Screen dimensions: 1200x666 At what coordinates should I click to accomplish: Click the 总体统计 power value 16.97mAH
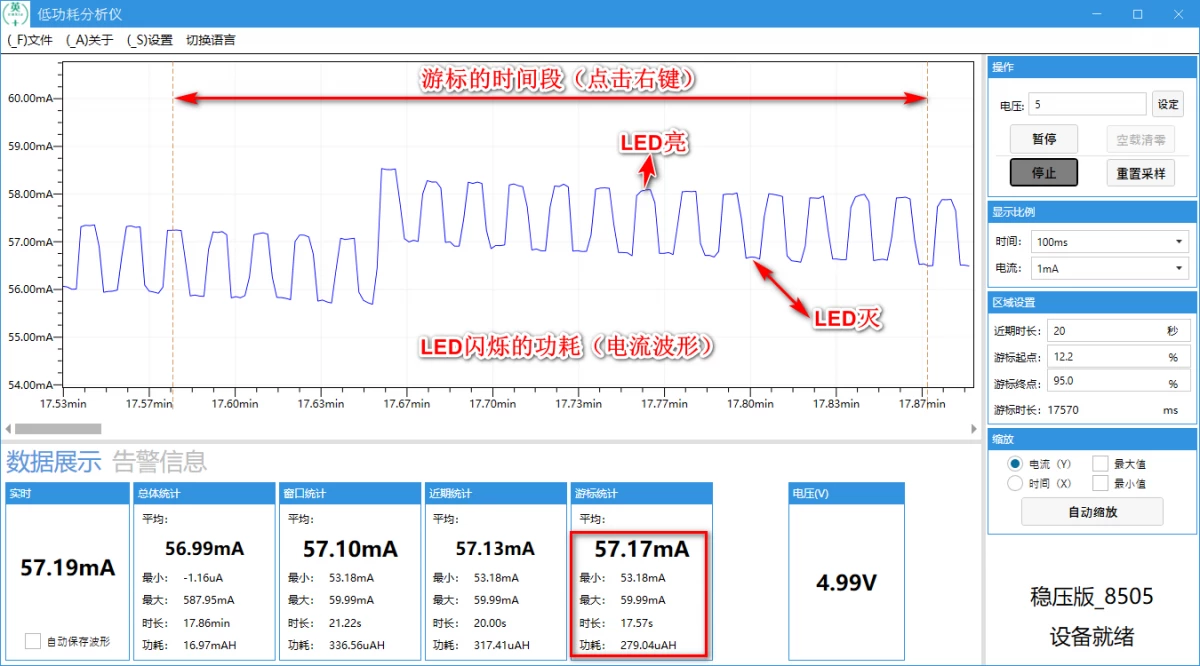pyautogui.click(x=212, y=646)
